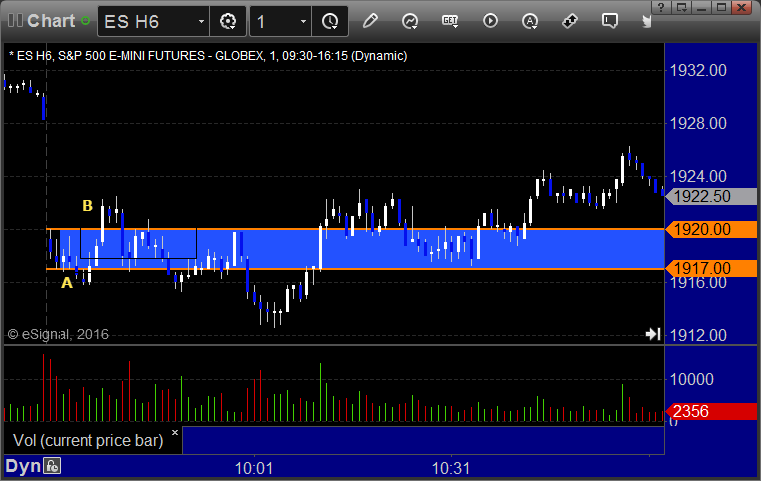Click the 1922.50 current price marker
This screenshot has width=761, height=481.
coord(711,196)
